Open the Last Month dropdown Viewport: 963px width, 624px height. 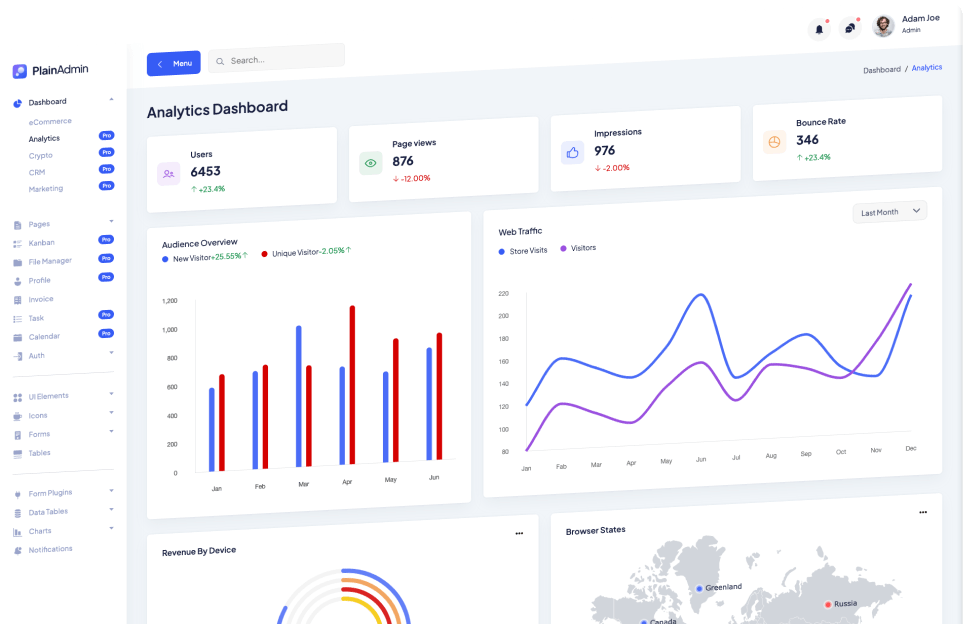click(x=889, y=212)
